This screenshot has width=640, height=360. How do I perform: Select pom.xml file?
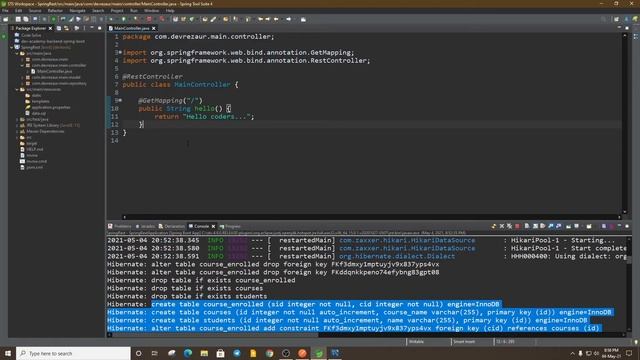tap(34, 167)
